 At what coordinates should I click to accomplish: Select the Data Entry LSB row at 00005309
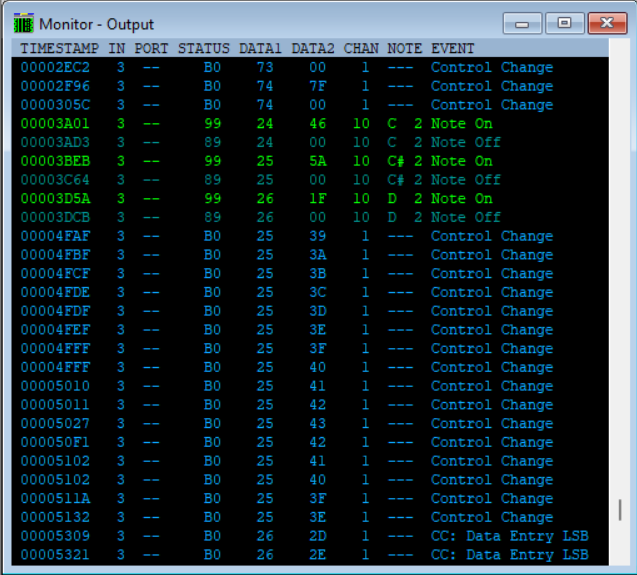click(x=310, y=536)
